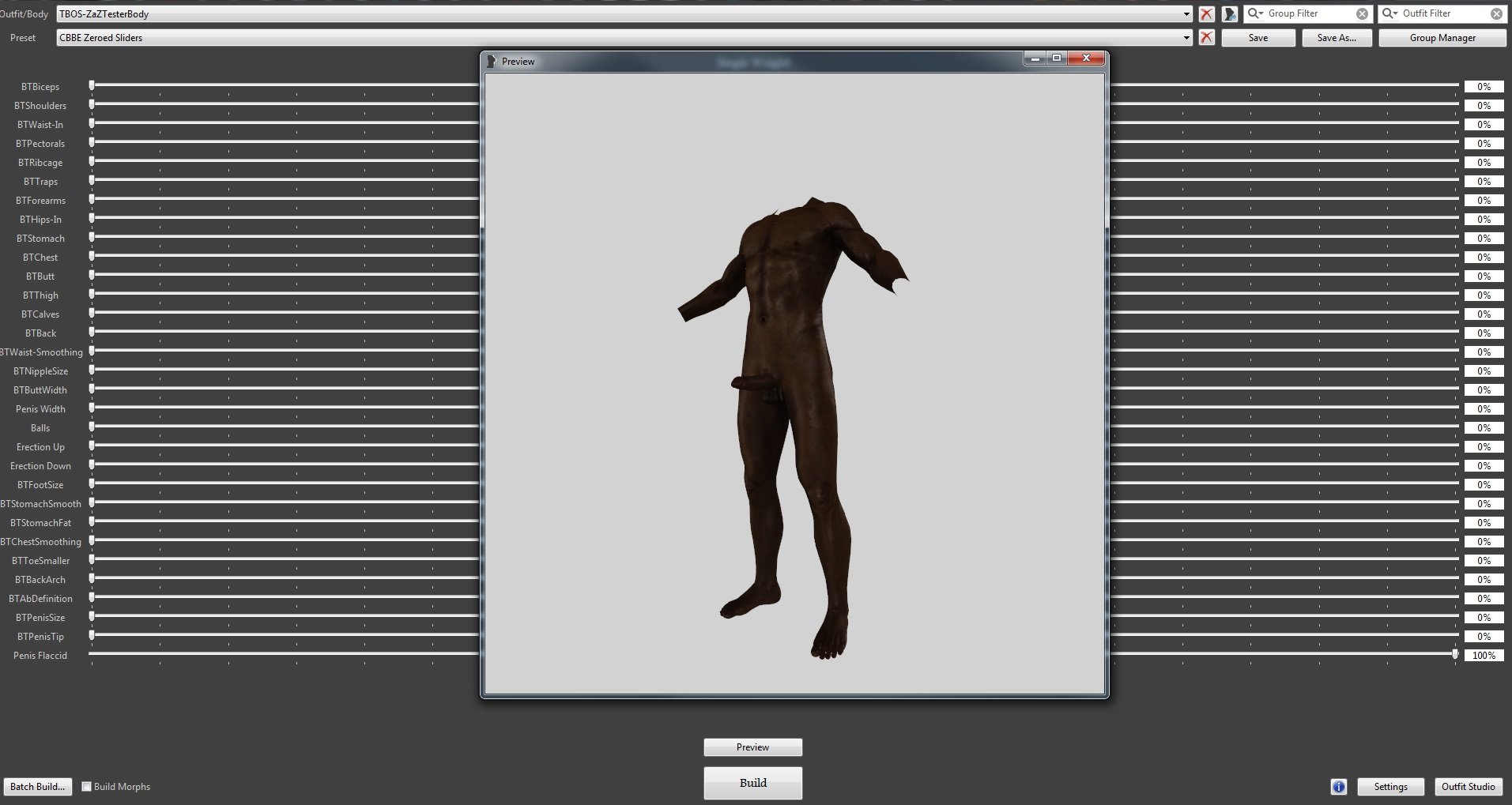Maximize the Preview window
Screen dimensions: 1512x805
point(1057,58)
